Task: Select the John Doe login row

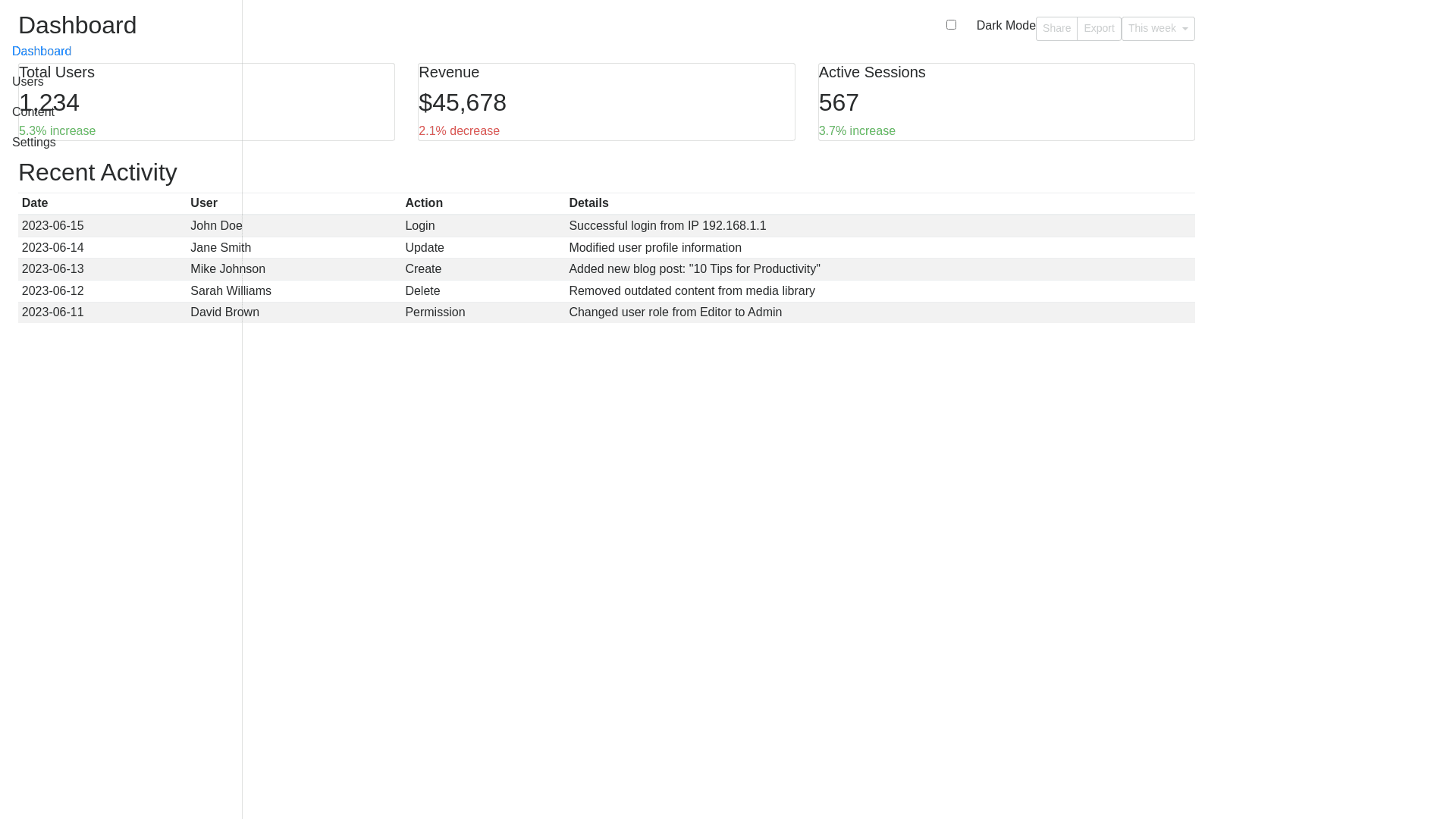Action: (606, 226)
